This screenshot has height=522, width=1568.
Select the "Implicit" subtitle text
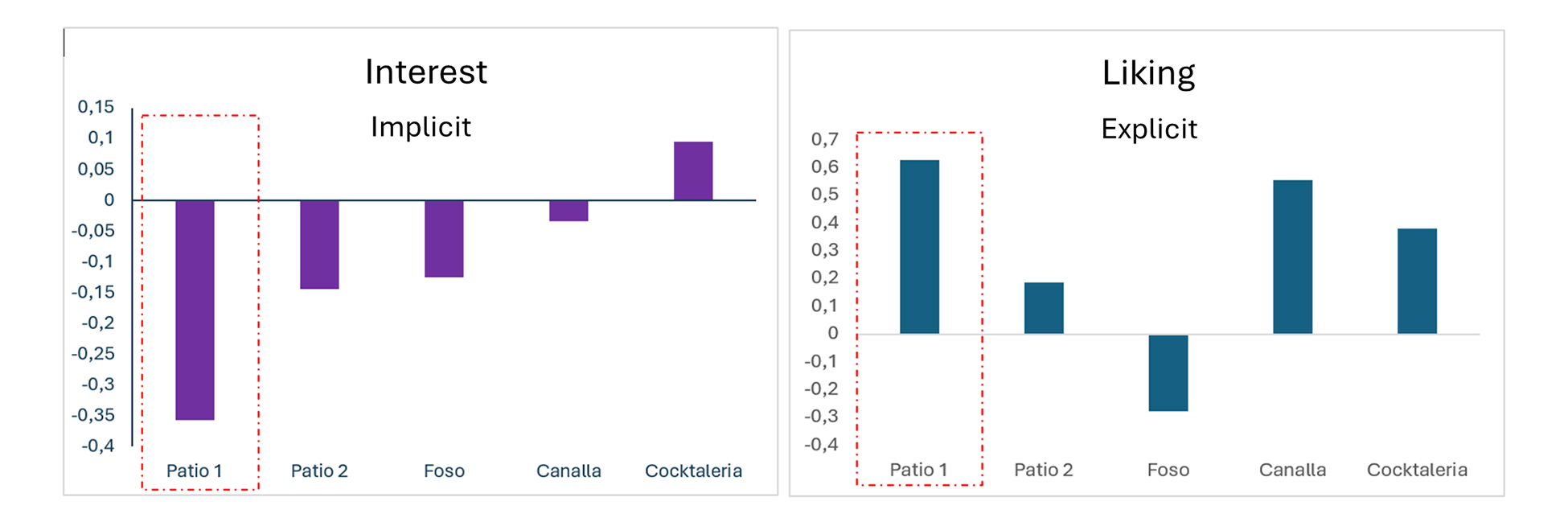point(421,127)
